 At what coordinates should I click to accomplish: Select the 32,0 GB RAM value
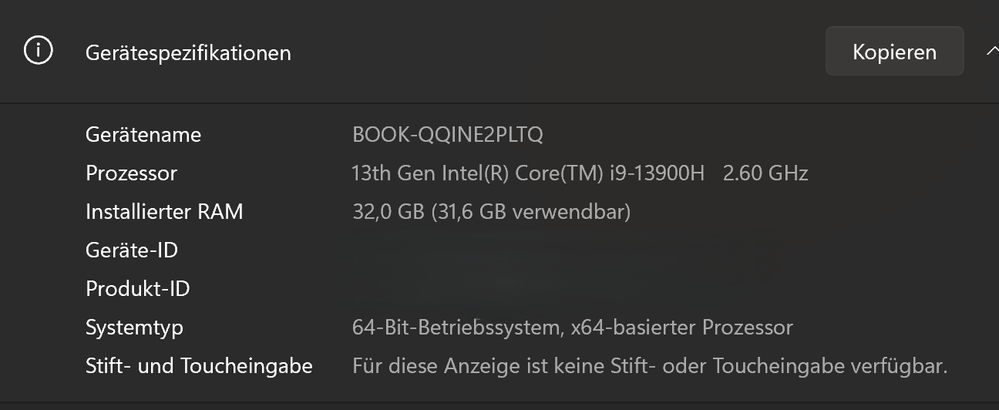[x=388, y=211]
